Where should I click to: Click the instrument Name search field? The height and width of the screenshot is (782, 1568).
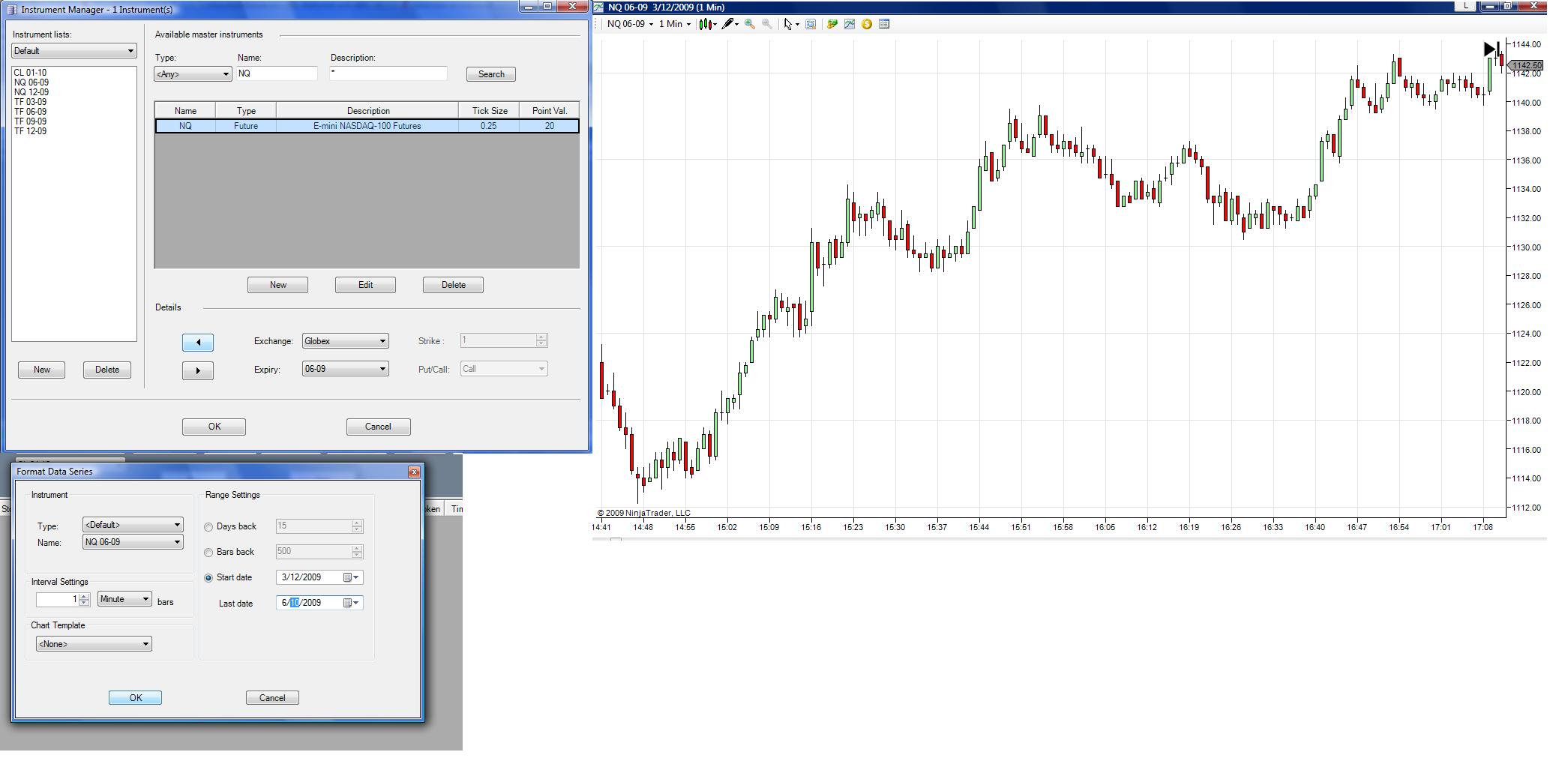[277, 73]
